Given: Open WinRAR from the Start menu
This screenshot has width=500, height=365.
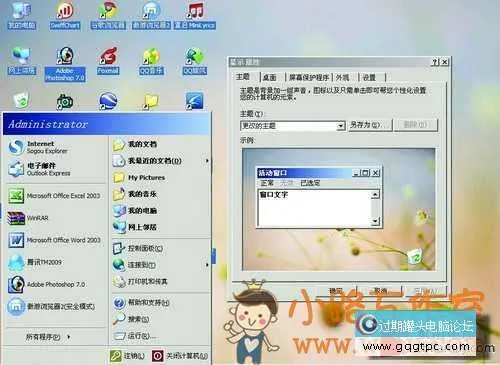Looking at the screenshot, I should coord(56,218).
